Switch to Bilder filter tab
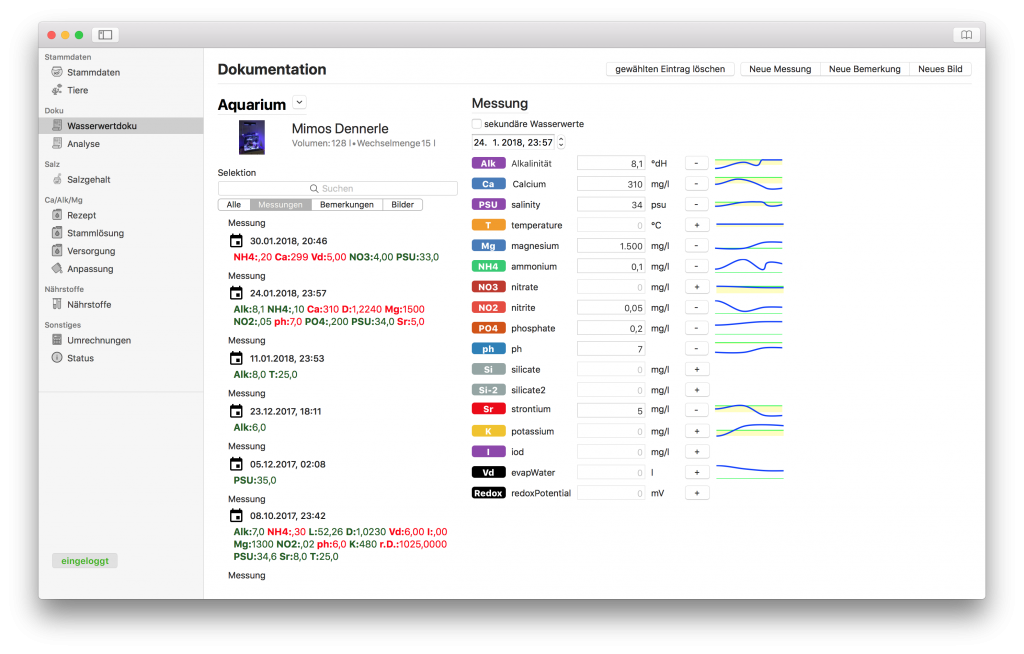Image resolution: width=1024 pixels, height=654 pixels. [x=402, y=205]
